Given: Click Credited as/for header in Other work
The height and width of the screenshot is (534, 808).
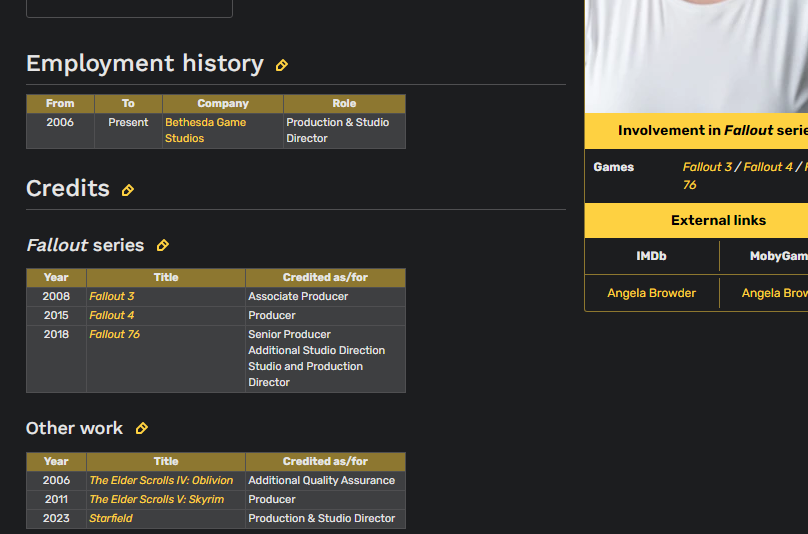Looking at the screenshot, I should point(325,461).
